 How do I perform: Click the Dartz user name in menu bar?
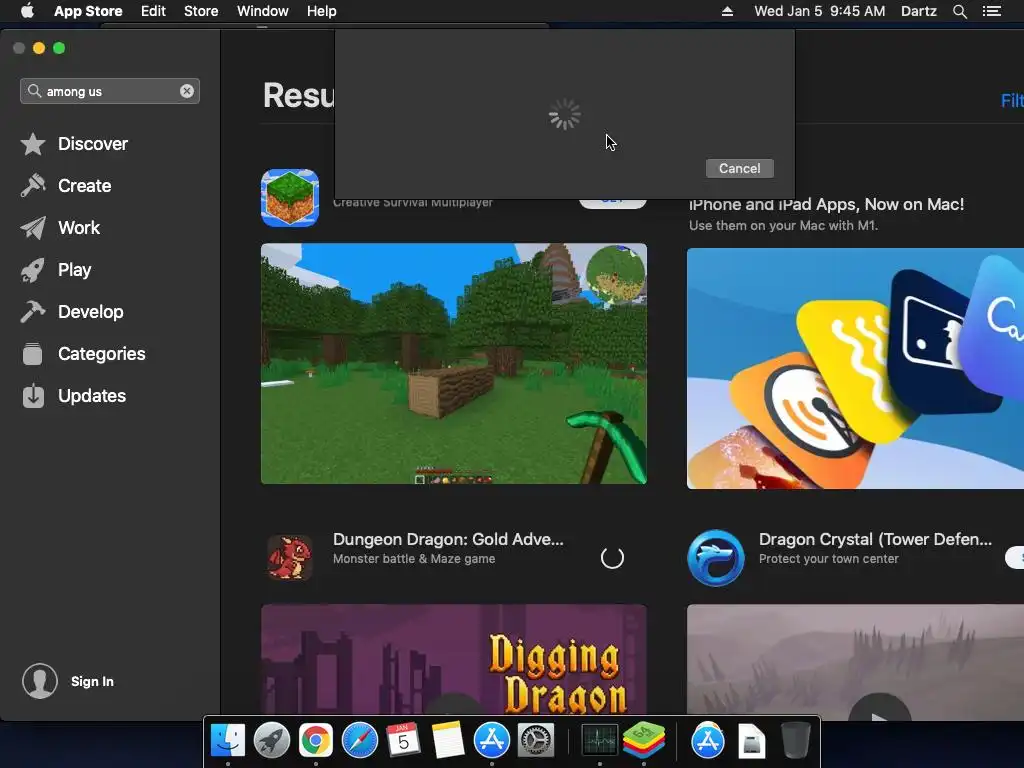(x=918, y=11)
